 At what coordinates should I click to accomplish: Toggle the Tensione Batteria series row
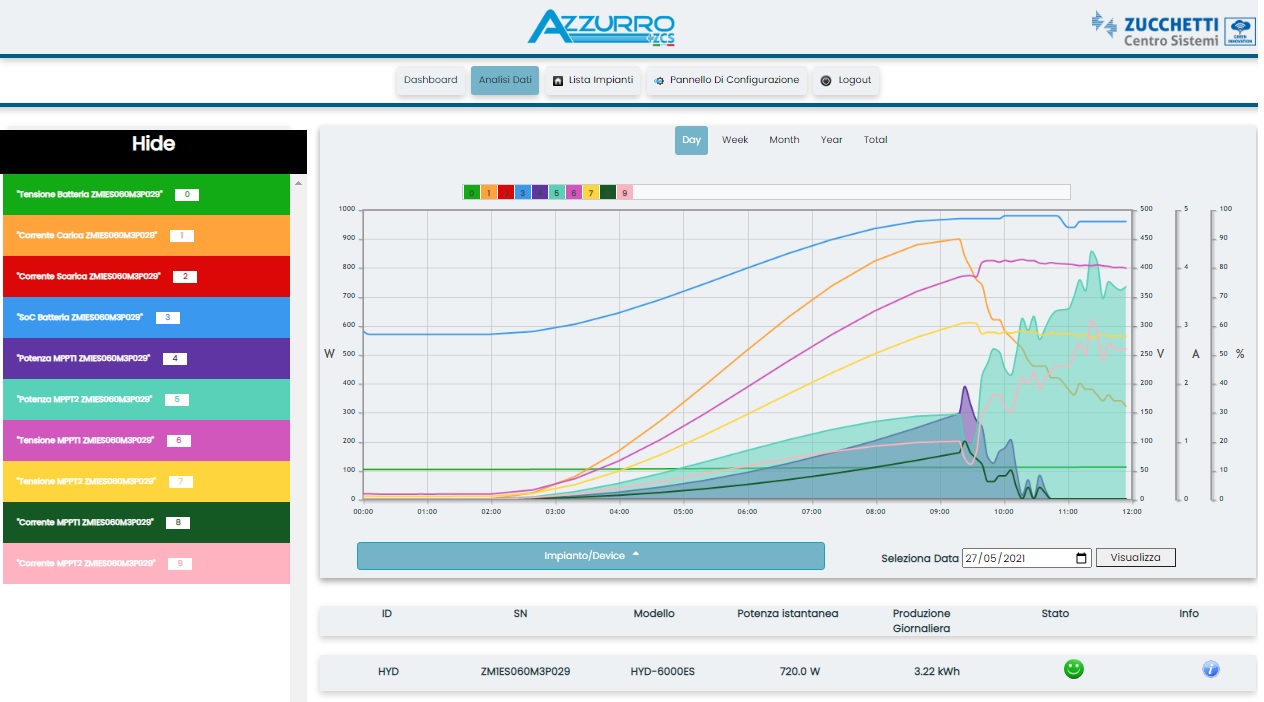pyautogui.click(x=146, y=194)
